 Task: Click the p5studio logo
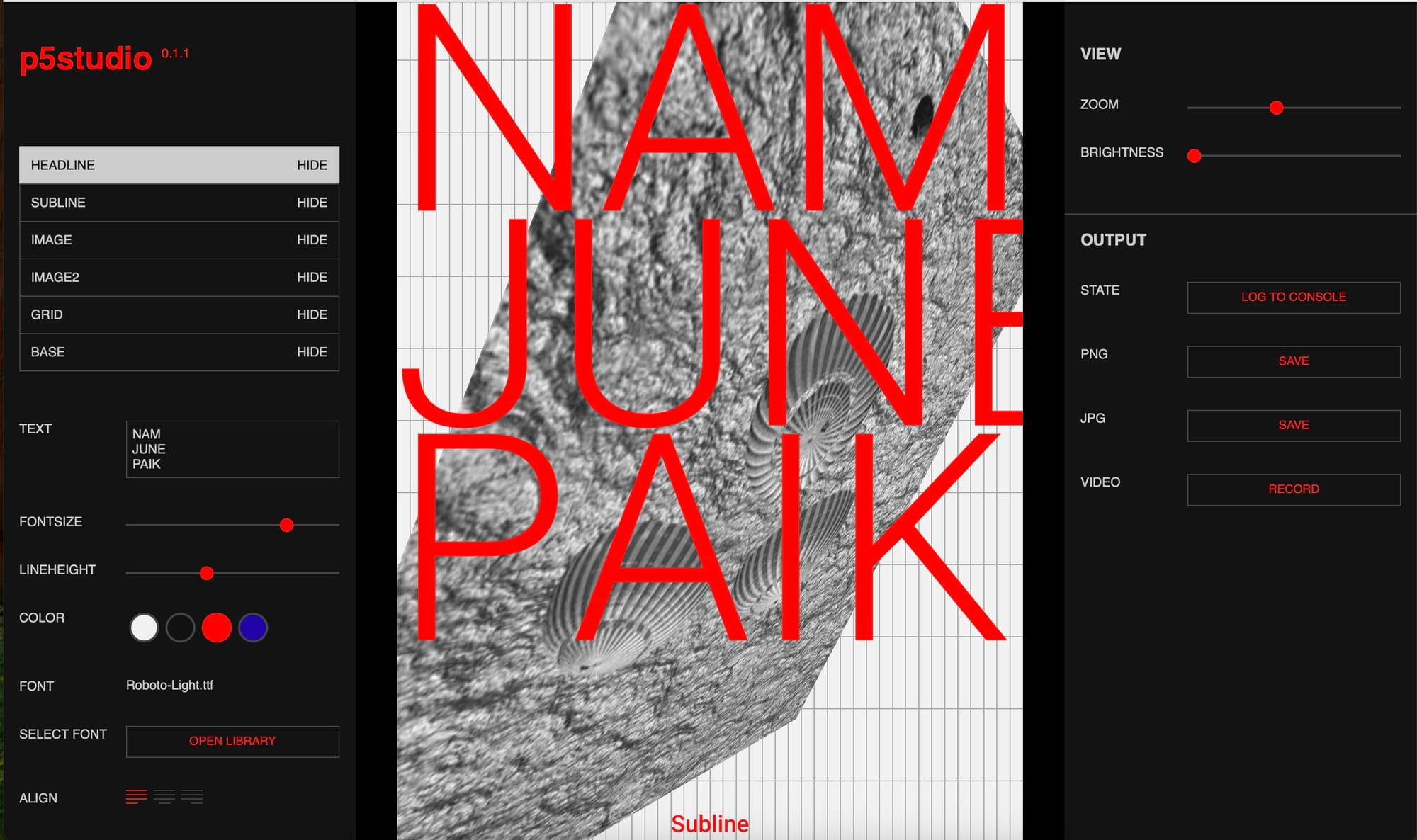pos(86,59)
